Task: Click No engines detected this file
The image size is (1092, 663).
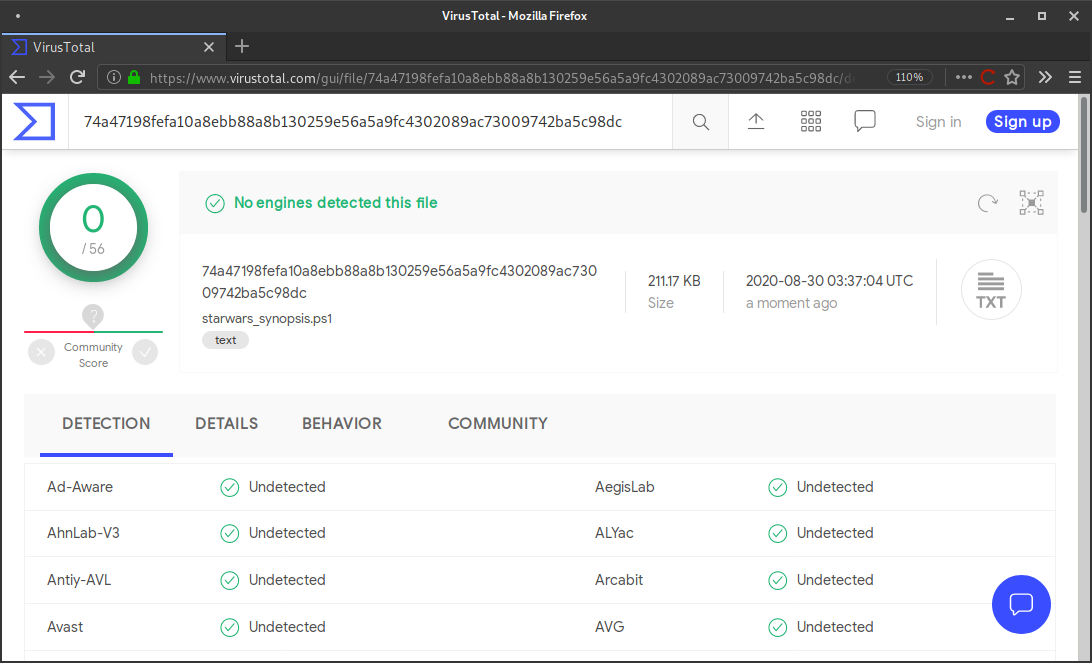Action: pos(336,203)
